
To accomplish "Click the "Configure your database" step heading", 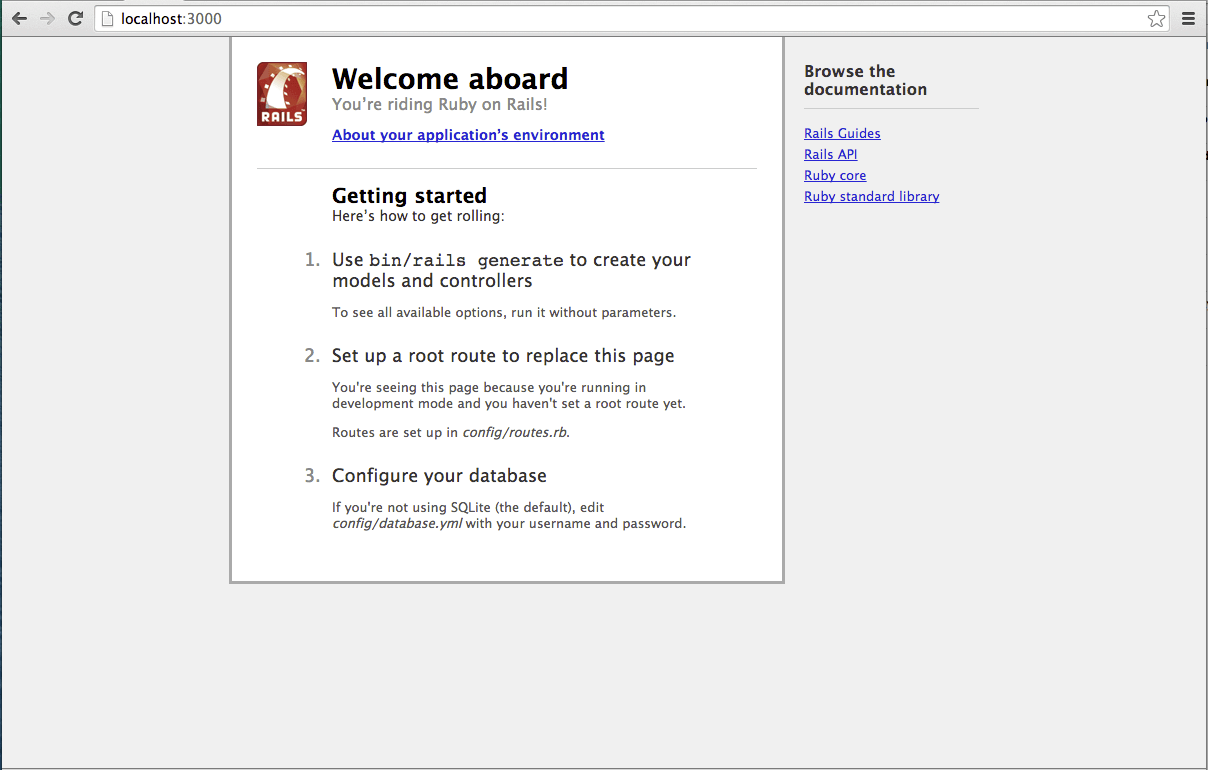I will 439,476.
